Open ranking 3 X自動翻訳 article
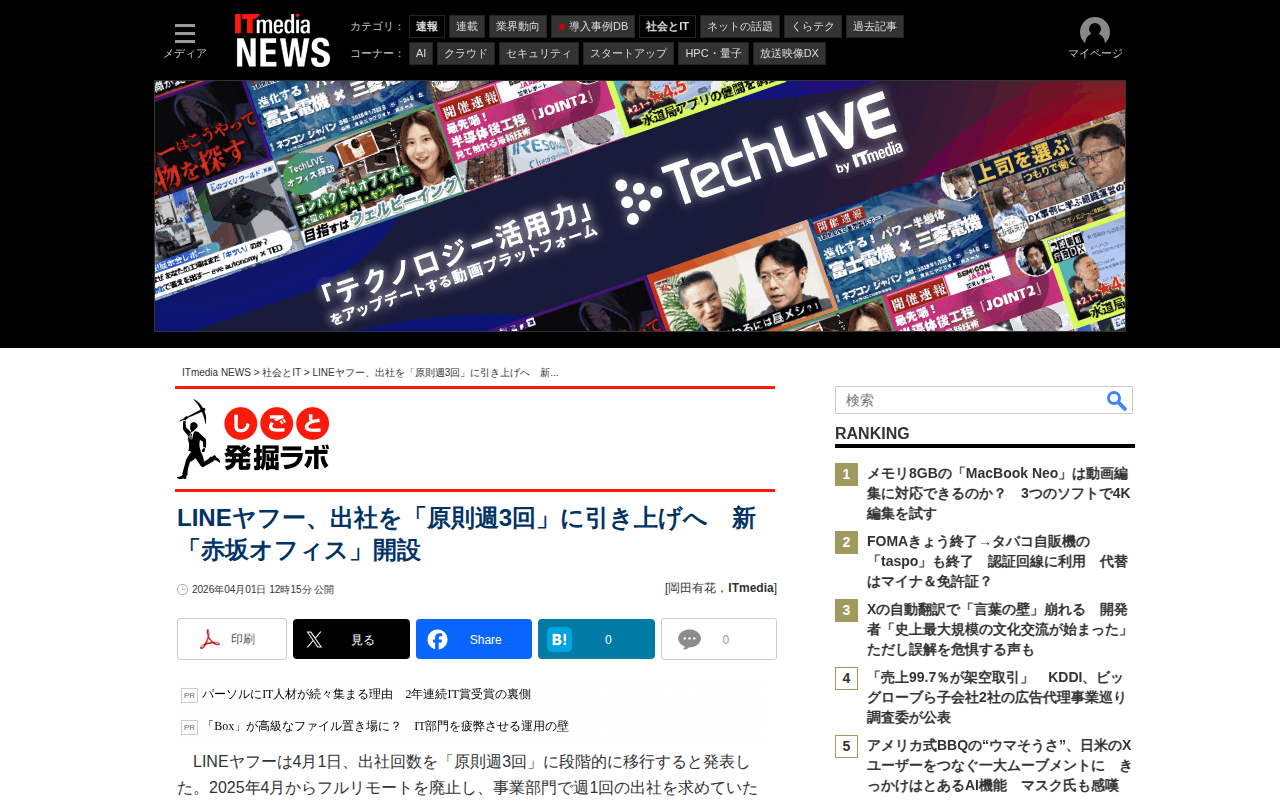 tap(999, 629)
